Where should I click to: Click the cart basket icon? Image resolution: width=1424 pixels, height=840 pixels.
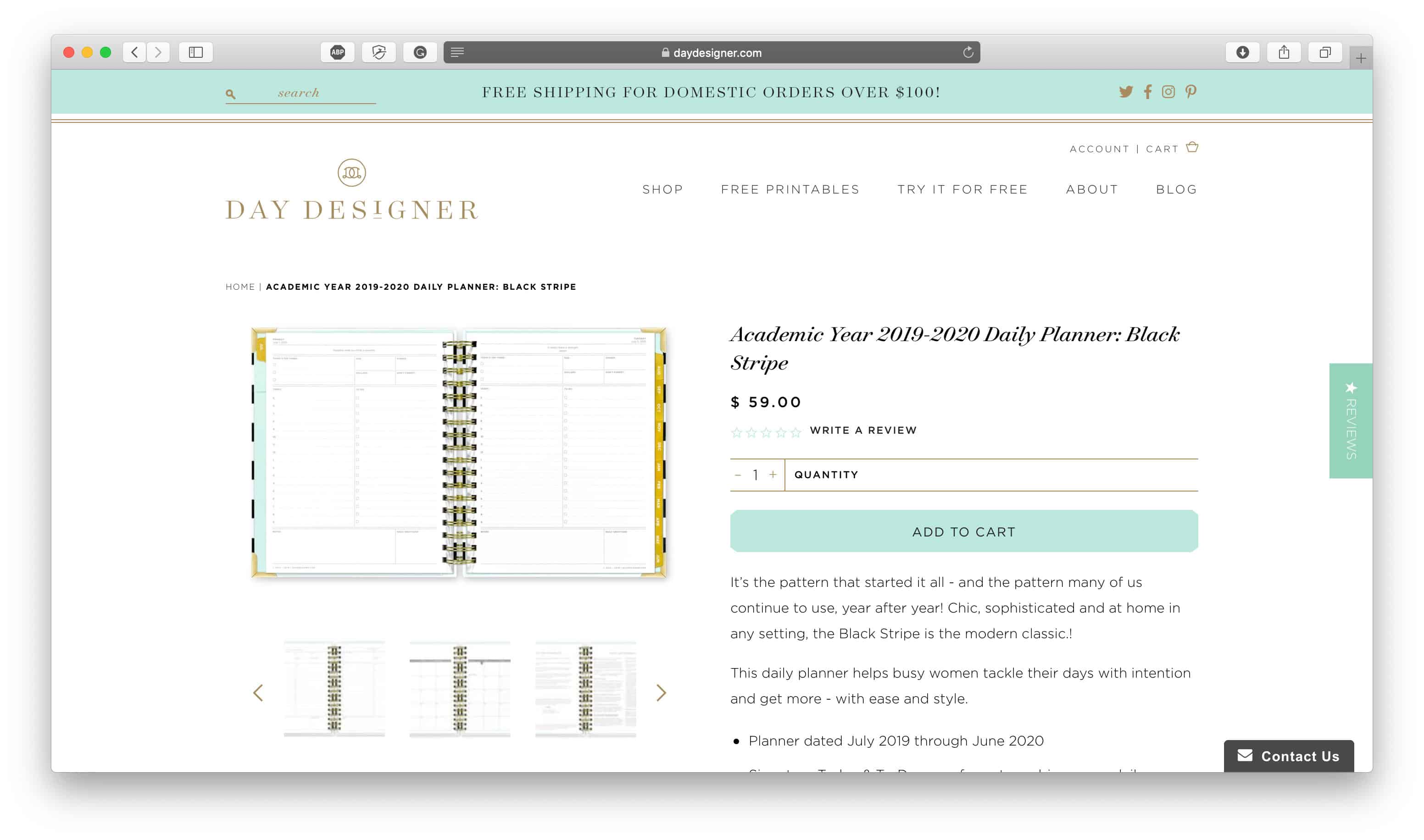(1192, 147)
